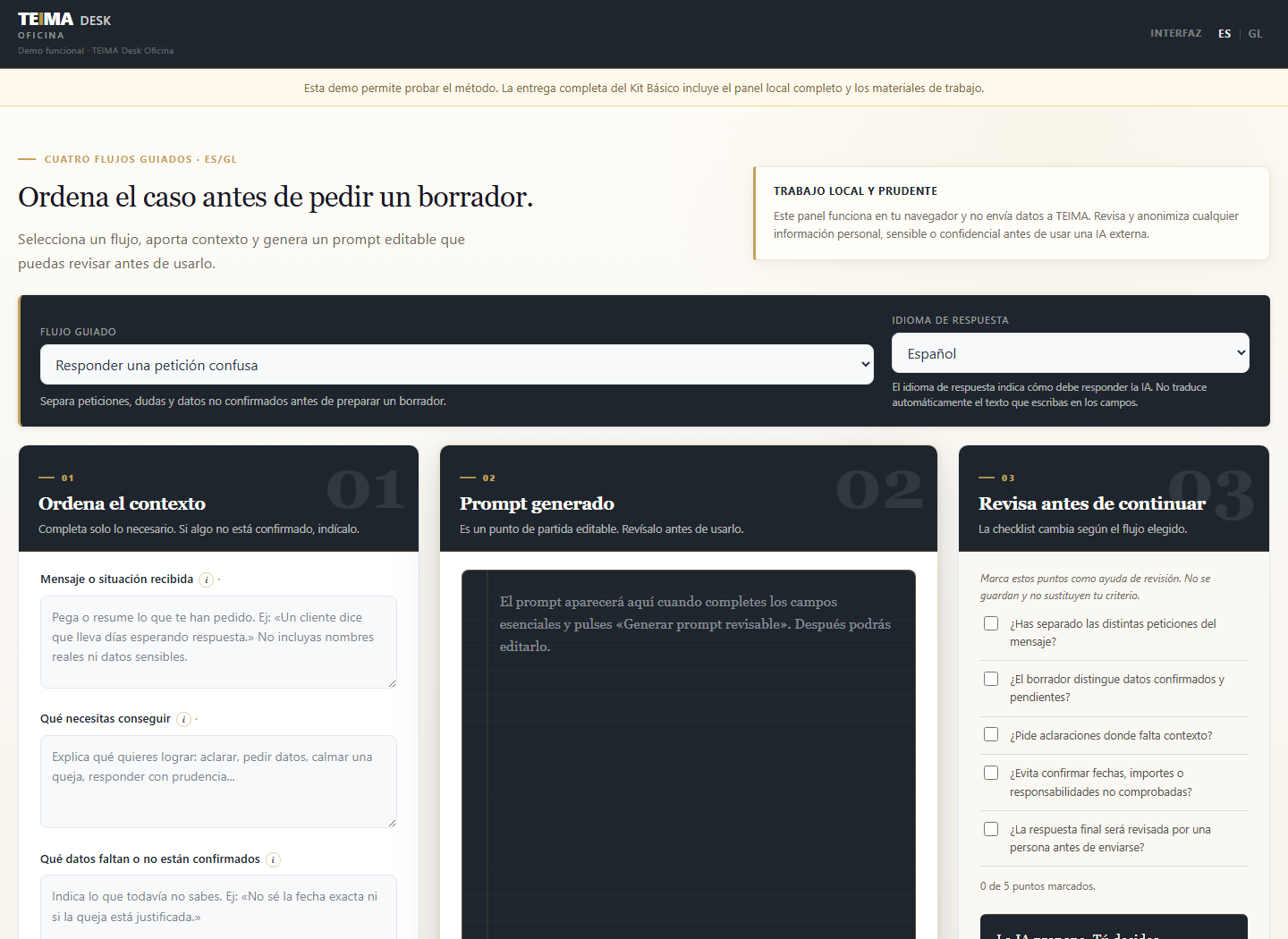Click the Mensaje o situación recibida text area
1288x939 pixels.
218,642
